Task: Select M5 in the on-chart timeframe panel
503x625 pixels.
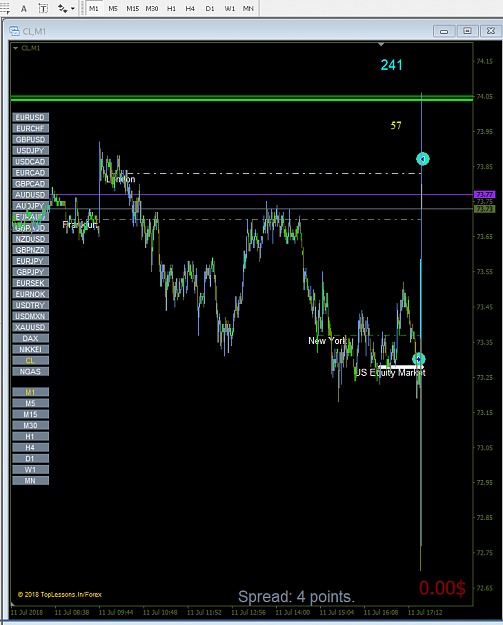Action: (x=30, y=403)
